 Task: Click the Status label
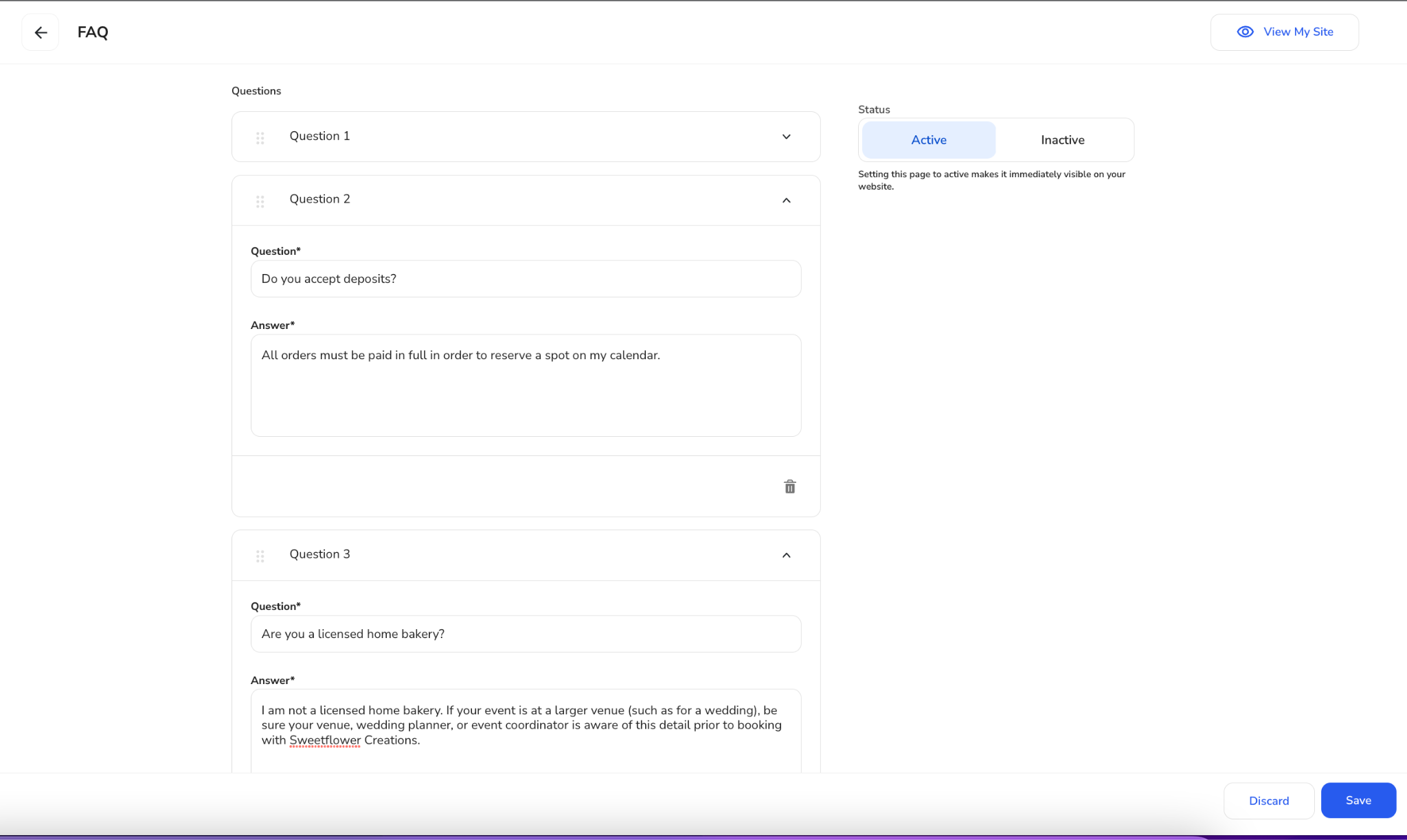click(874, 109)
